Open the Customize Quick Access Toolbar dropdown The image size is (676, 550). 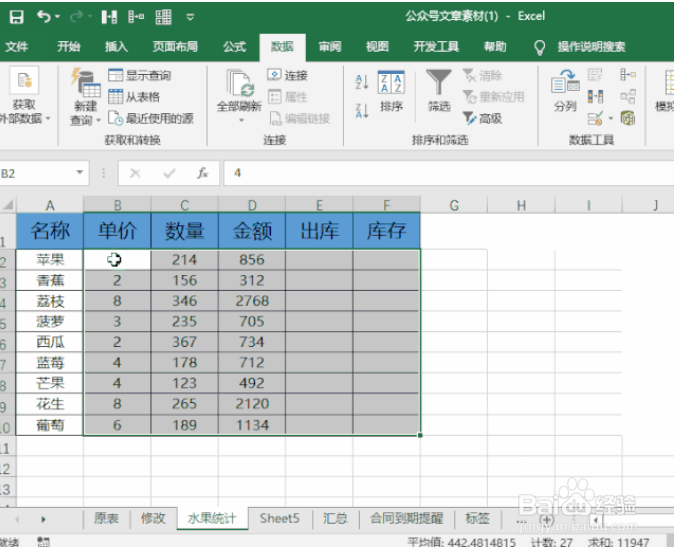190,18
